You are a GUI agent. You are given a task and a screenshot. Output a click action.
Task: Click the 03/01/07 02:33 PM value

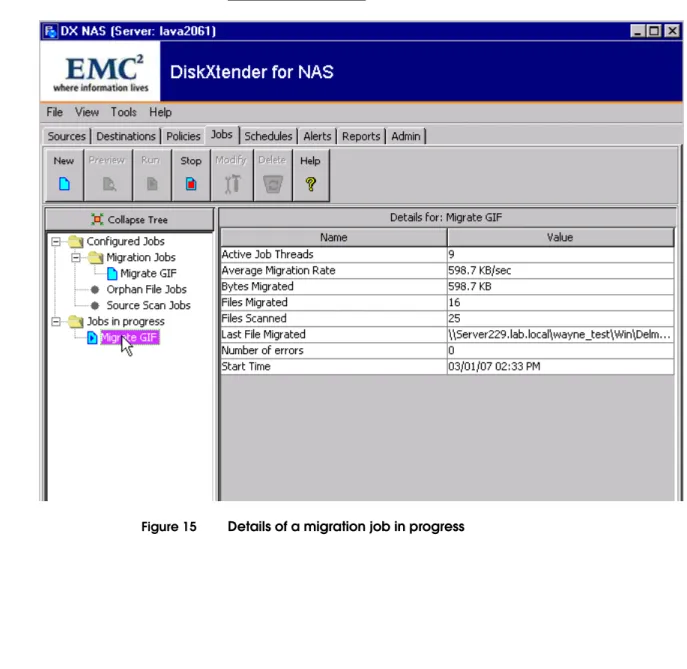(x=560, y=366)
